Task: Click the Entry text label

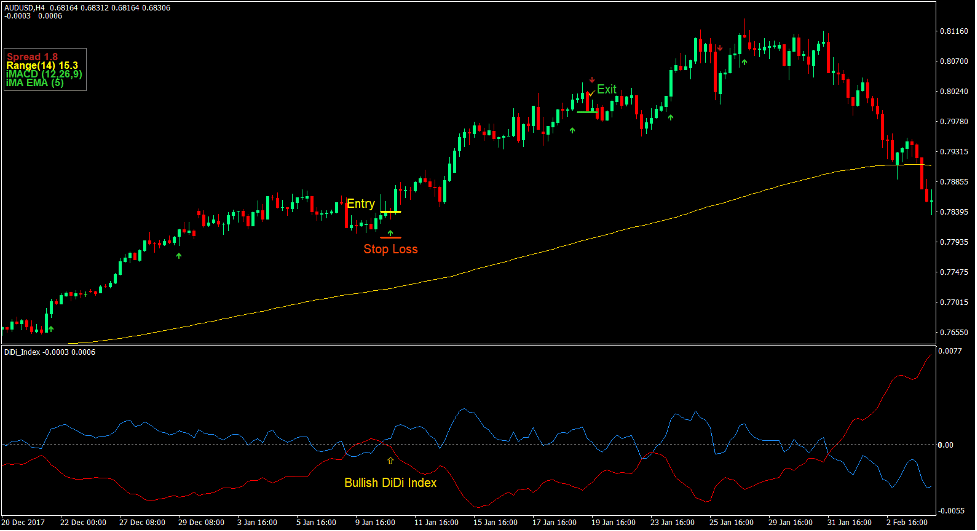Action: (360, 204)
